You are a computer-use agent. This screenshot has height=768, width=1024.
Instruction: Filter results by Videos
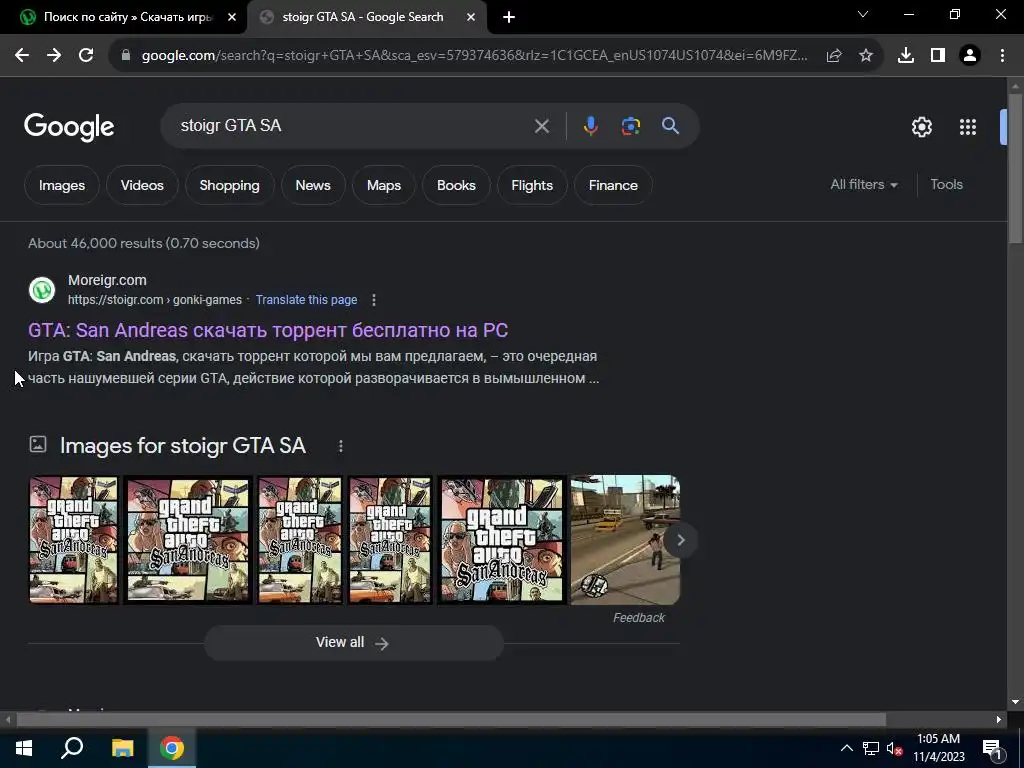tap(142, 185)
